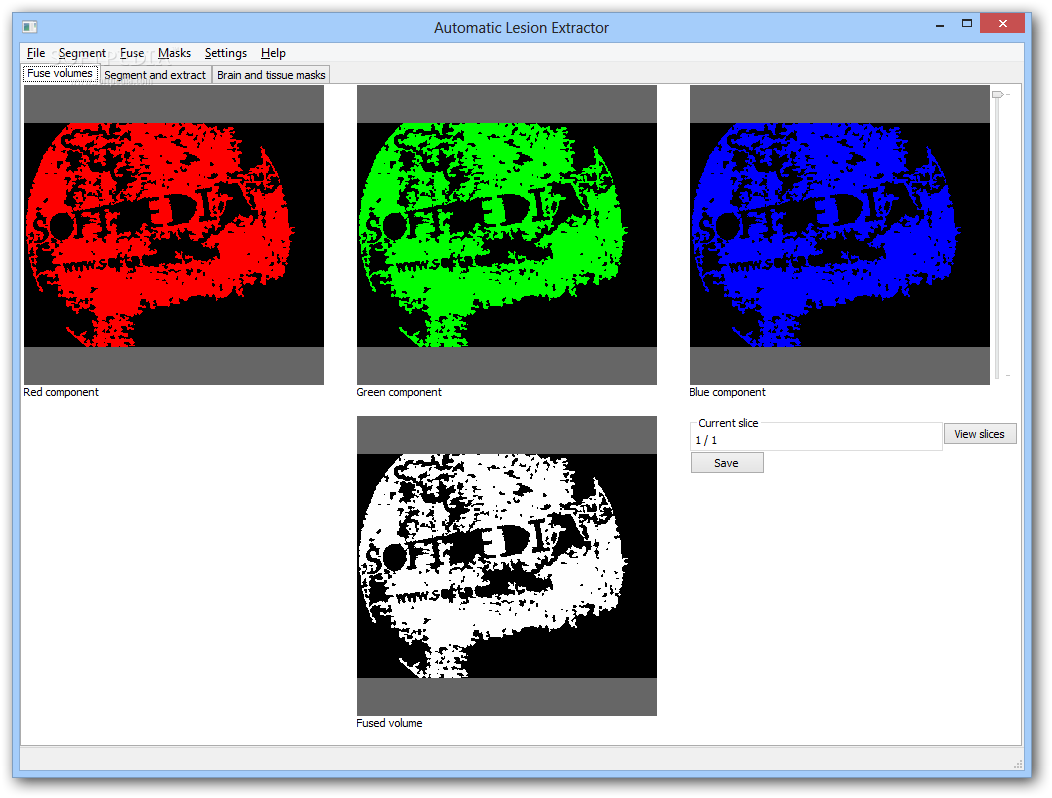Click the Current slice group label
The width and height of the screenshot is (1052, 798).
(728, 423)
